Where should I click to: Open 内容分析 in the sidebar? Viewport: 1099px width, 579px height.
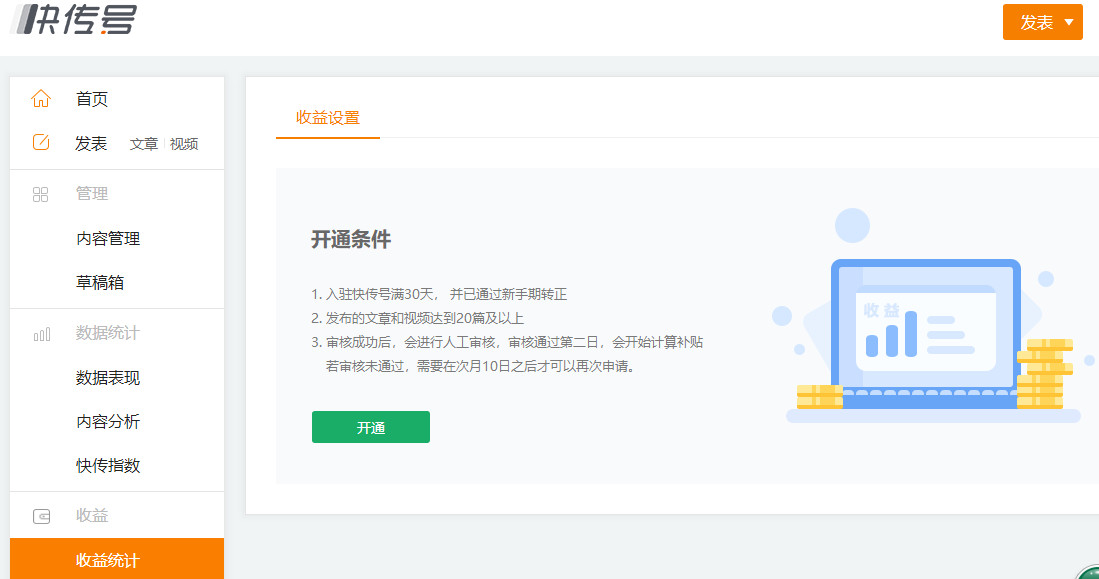pos(108,421)
